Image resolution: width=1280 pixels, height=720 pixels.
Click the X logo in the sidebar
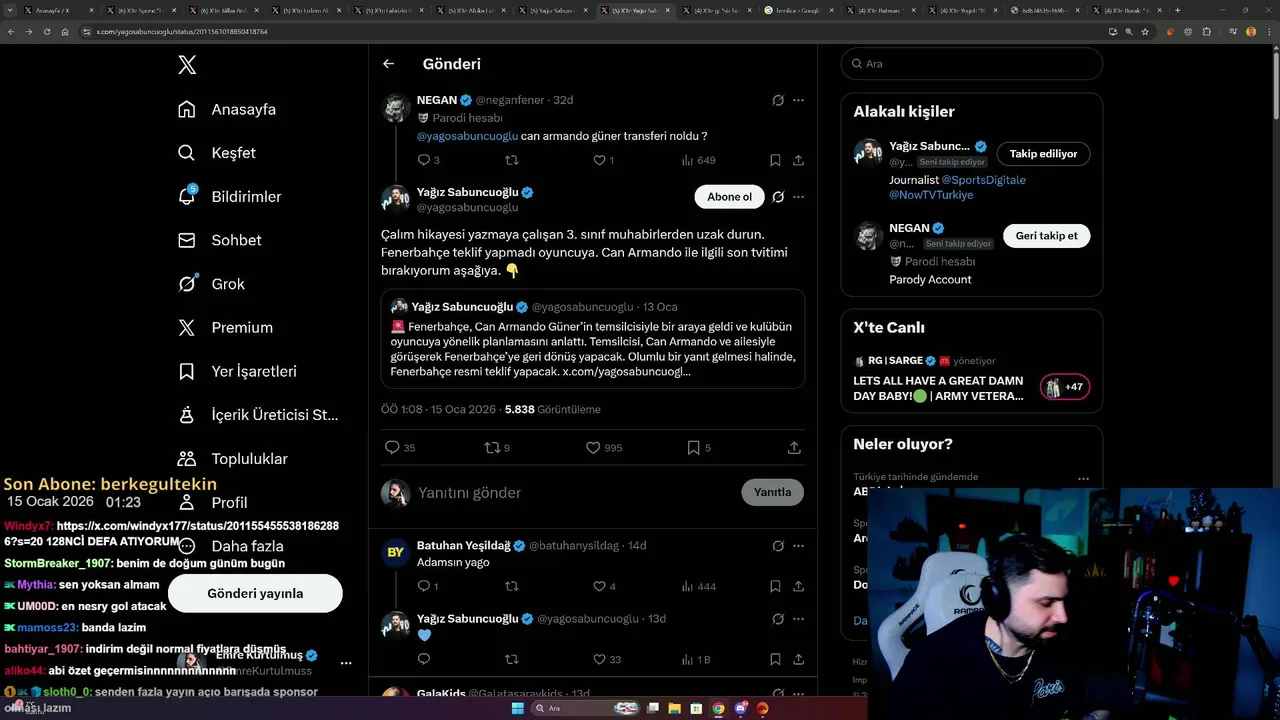point(187,65)
